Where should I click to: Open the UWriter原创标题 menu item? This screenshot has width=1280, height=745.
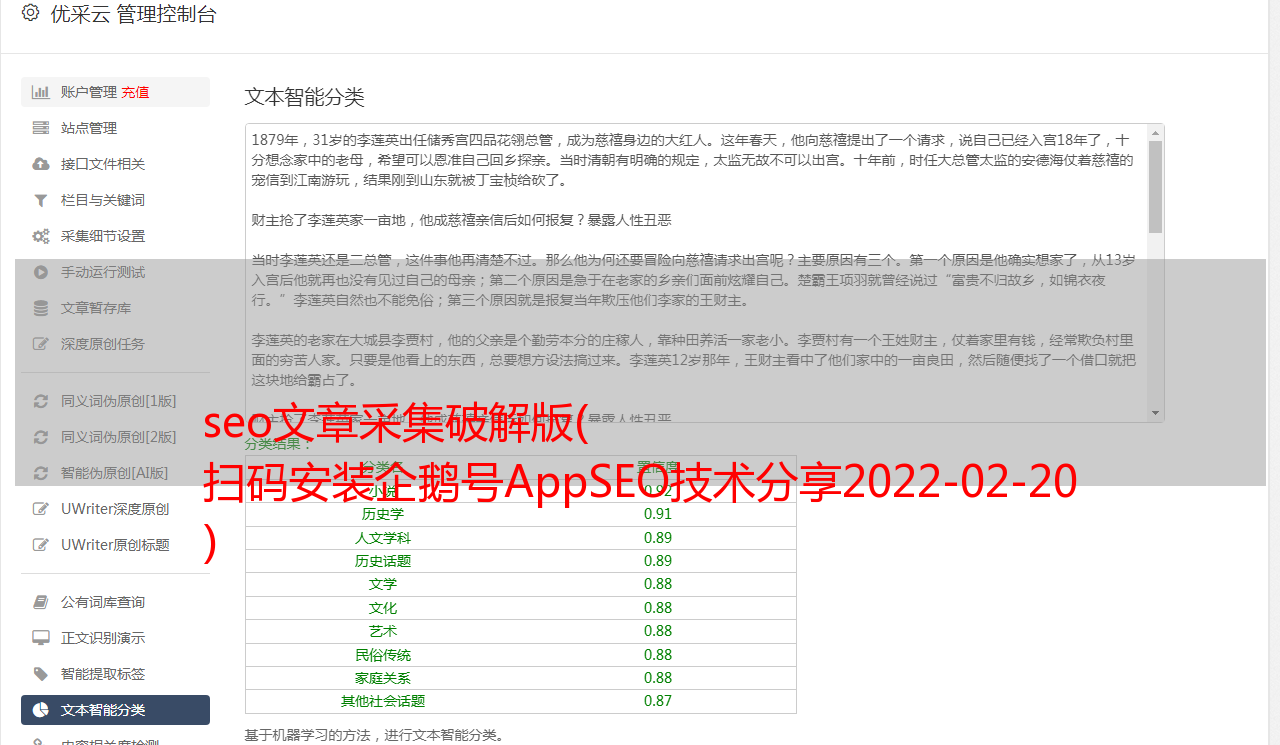(x=115, y=545)
